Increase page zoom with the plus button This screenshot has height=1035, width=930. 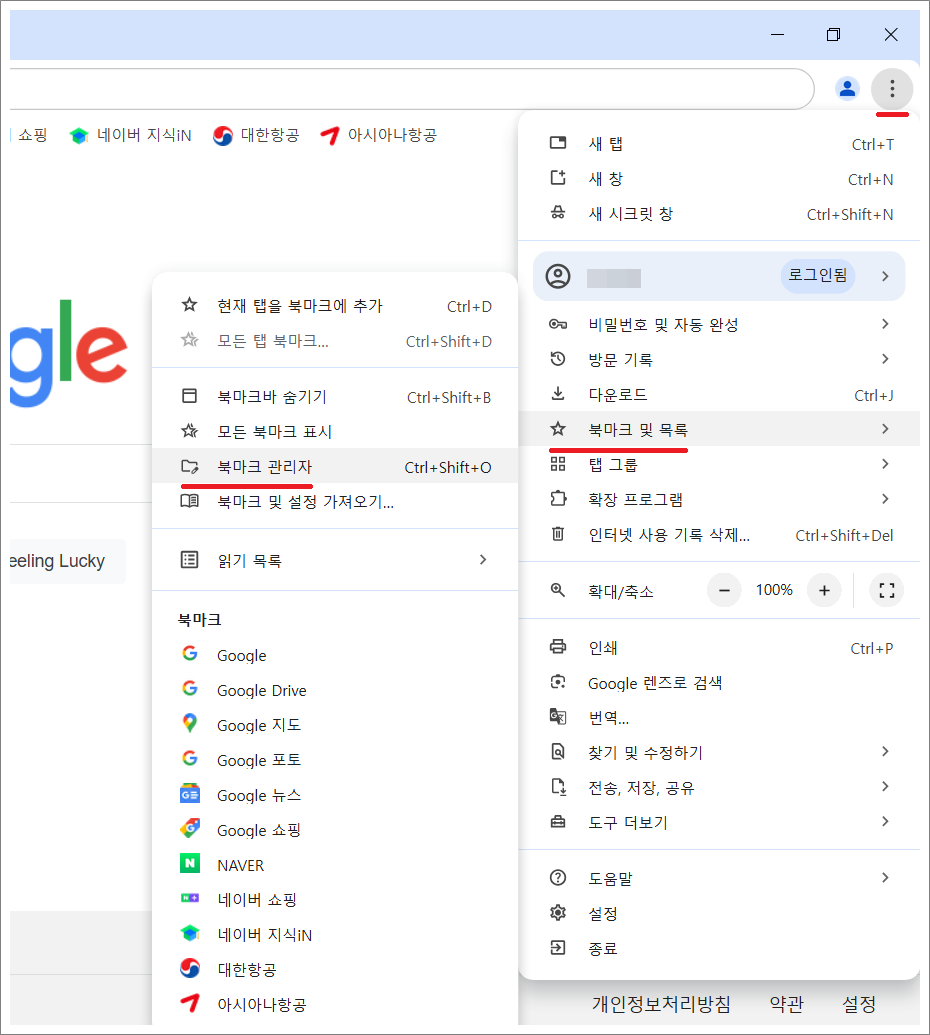(x=823, y=590)
